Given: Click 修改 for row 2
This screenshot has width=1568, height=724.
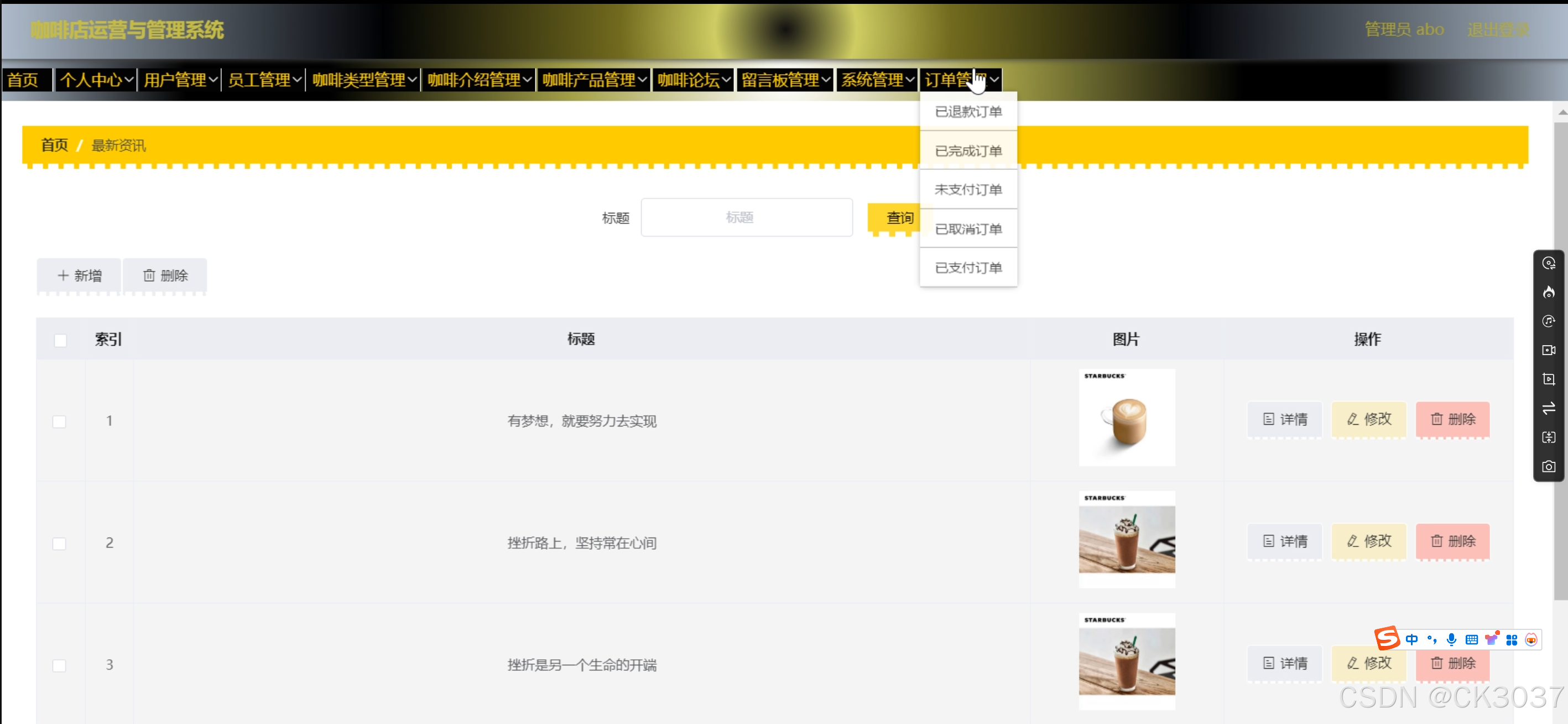Looking at the screenshot, I should 1368,541.
